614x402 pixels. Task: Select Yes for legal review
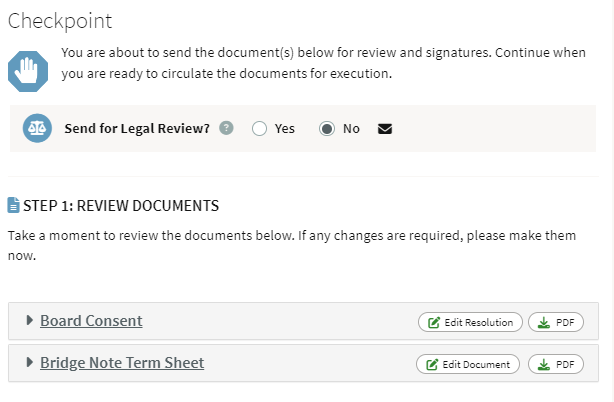pyautogui.click(x=259, y=128)
